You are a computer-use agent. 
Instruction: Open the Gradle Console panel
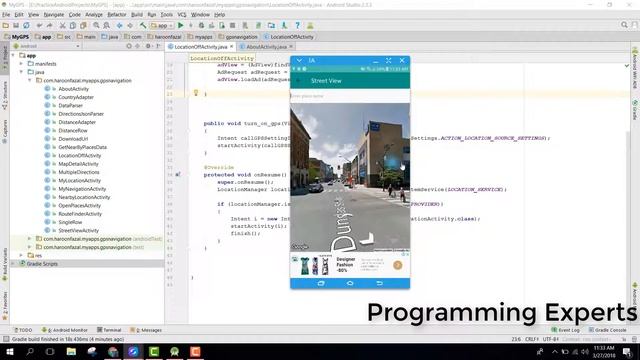click(608, 330)
